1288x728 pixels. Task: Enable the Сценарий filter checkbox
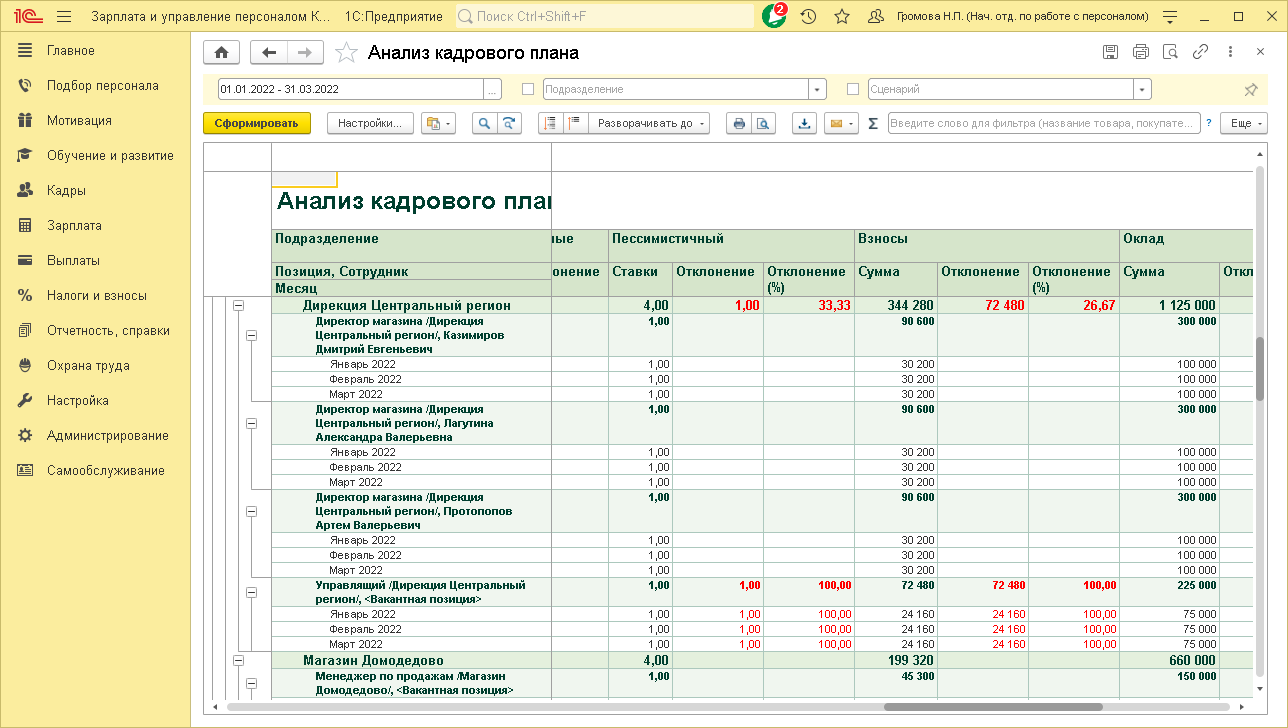point(853,89)
